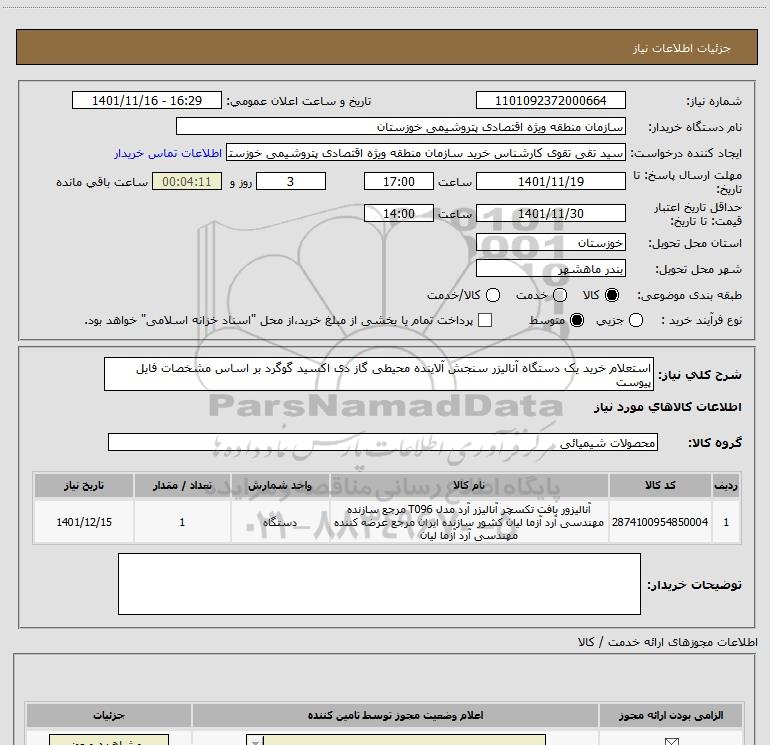Screen dimensions: 770x745
Task: Click the delivery province field خوزستان
Action: click(x=550, y=243)
